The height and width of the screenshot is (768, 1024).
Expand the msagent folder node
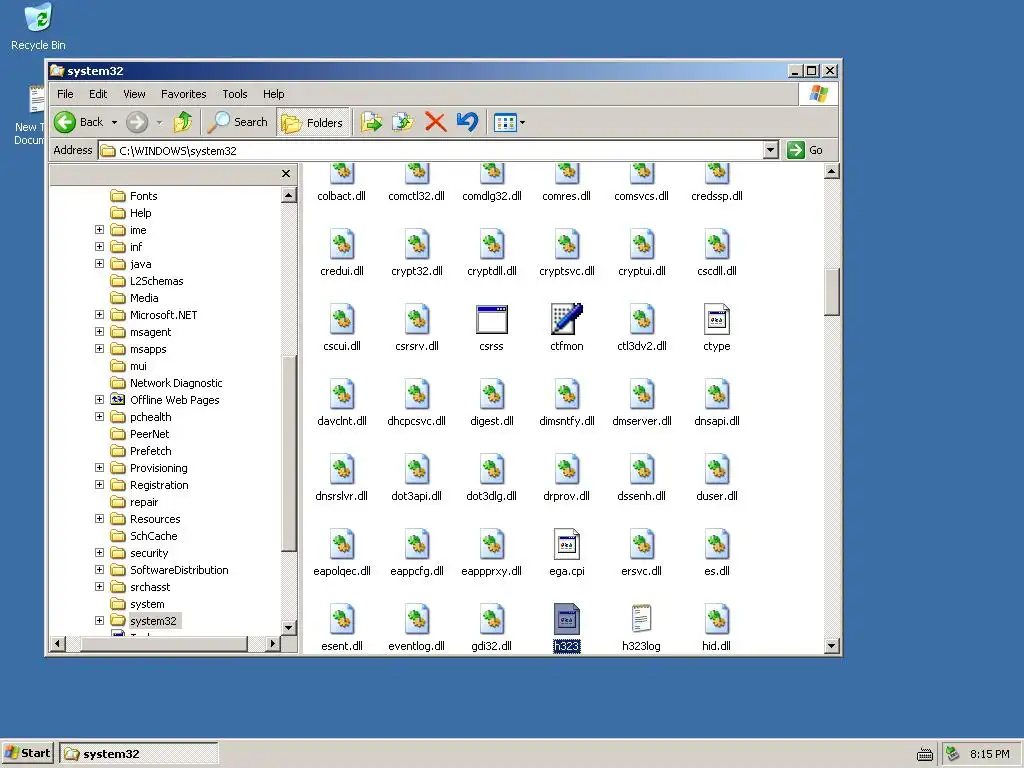(99, 332)
